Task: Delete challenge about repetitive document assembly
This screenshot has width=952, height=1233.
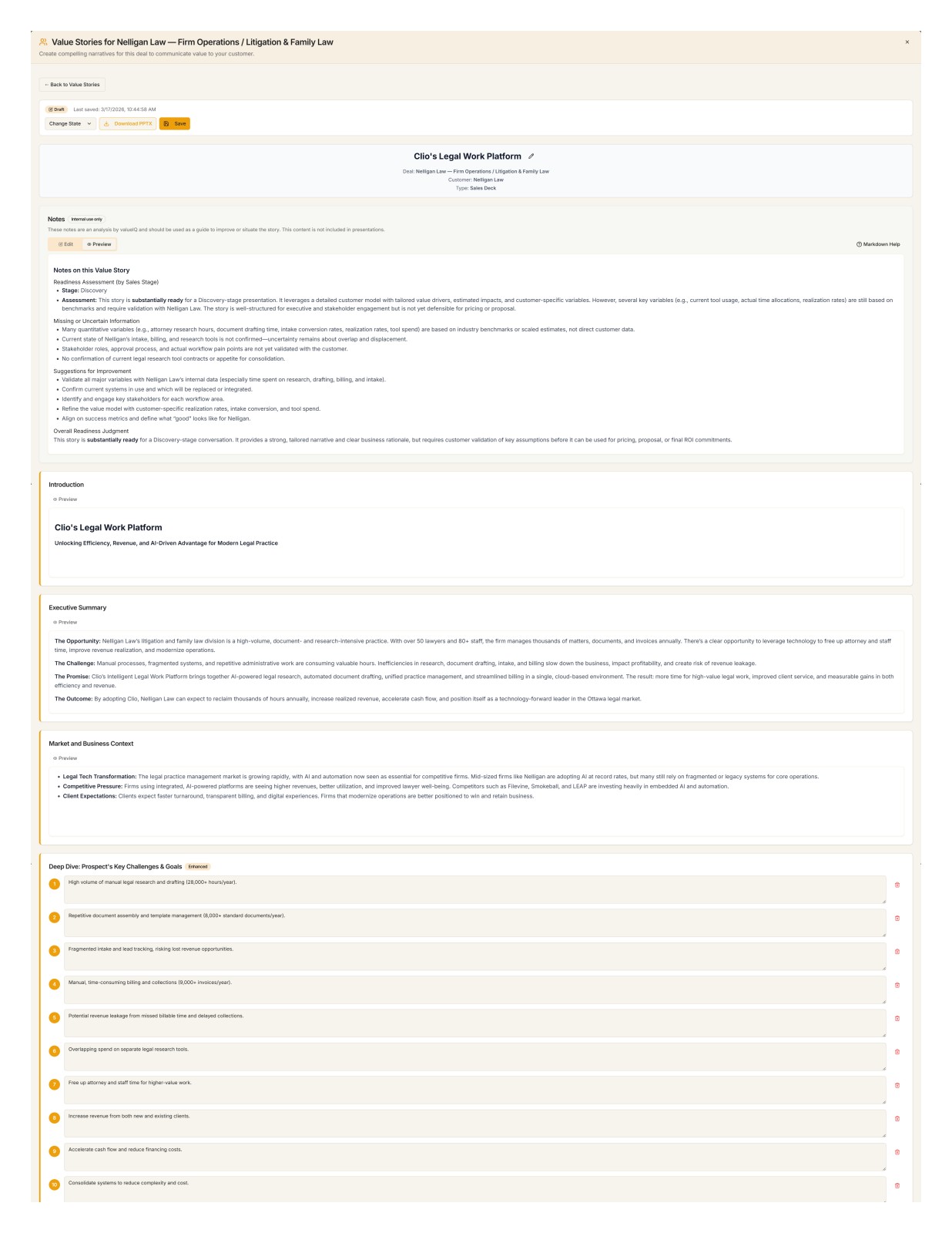Action: 897,918
